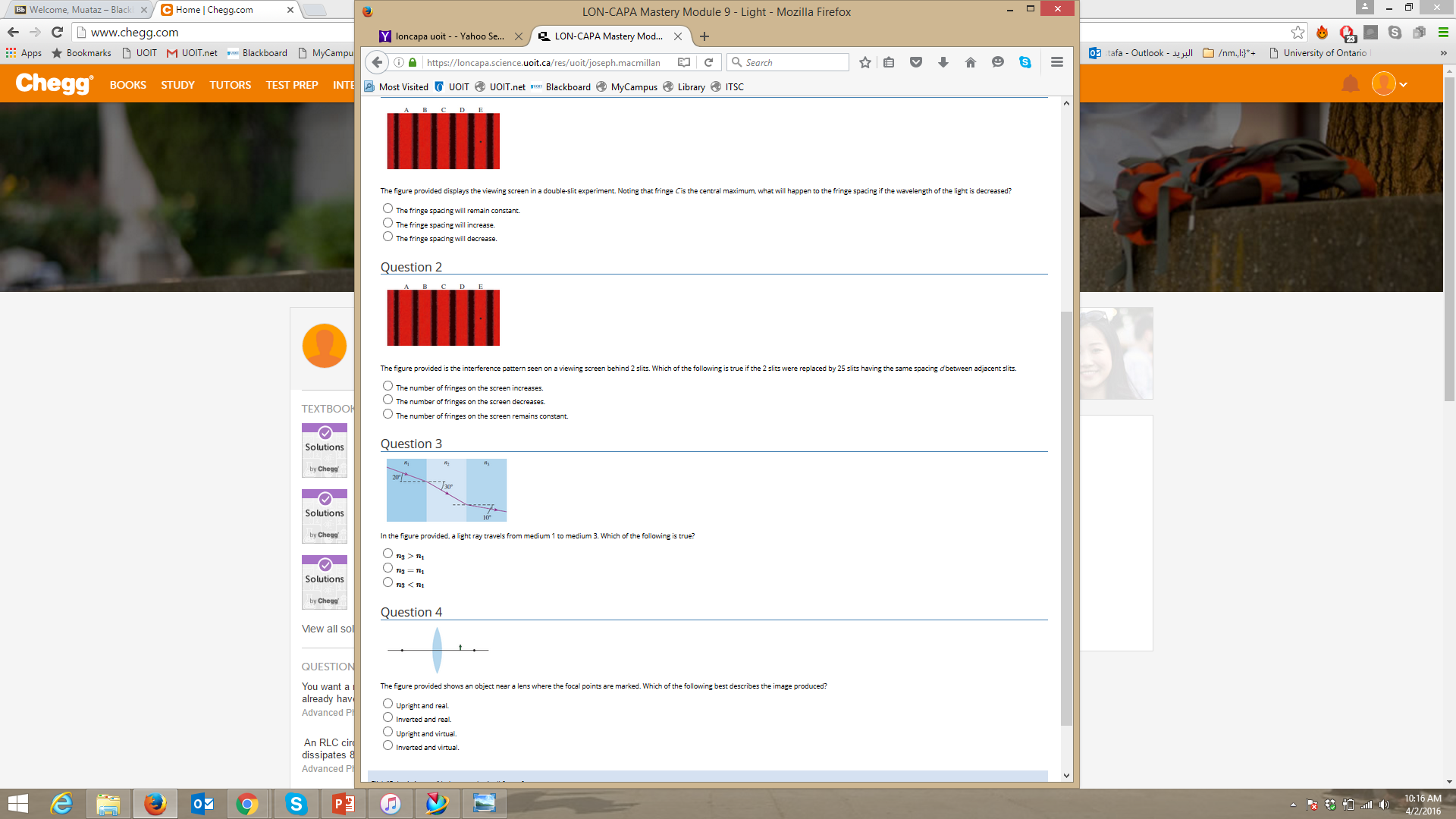Image resolution: width=1456 pixels, height=819 pixels.
Task: Open iTunes from the taskbar
Action: pyautogui.click(x=390, y=804)
